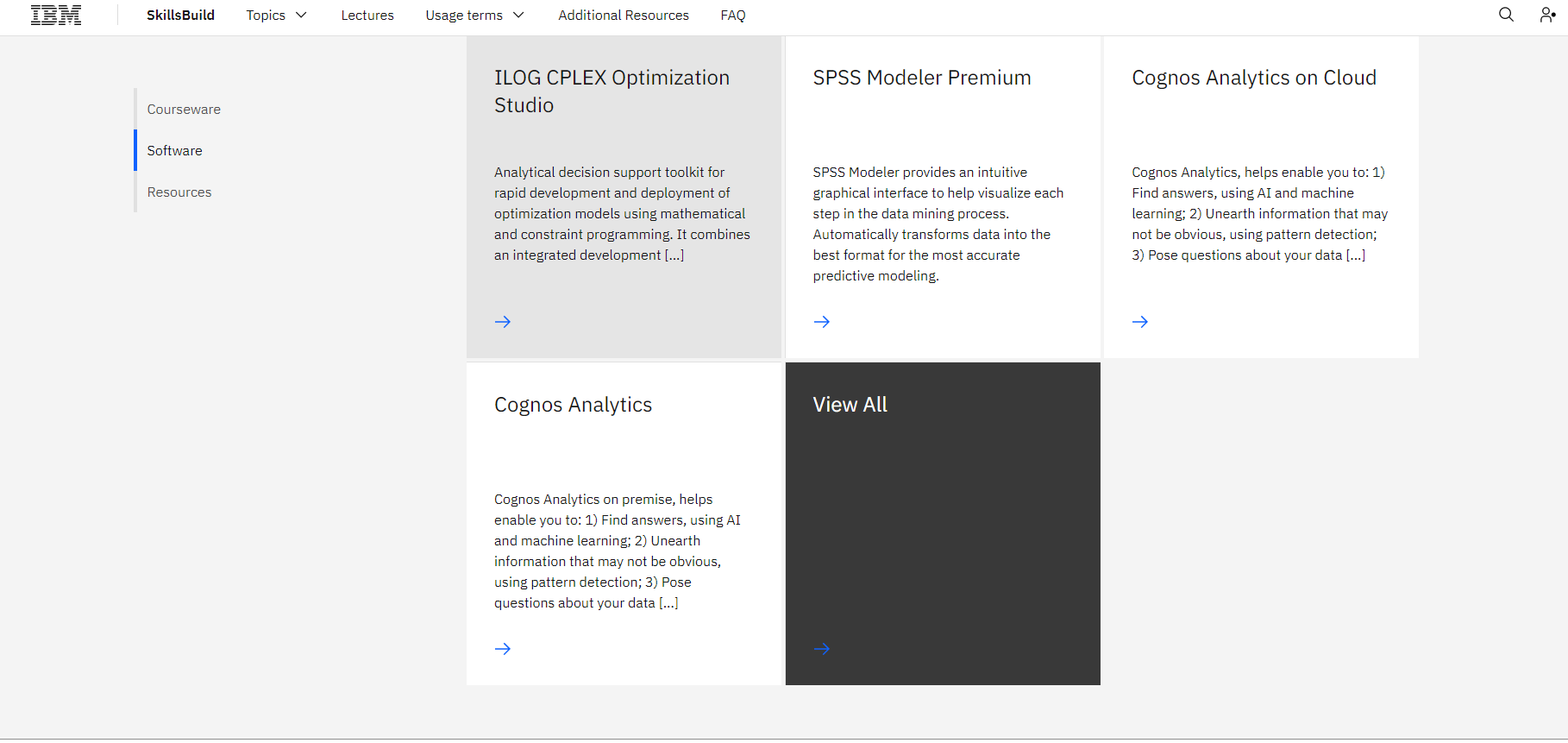Open the search icon in the header
Screen dimensions: 1568x743
(1506, 15)
